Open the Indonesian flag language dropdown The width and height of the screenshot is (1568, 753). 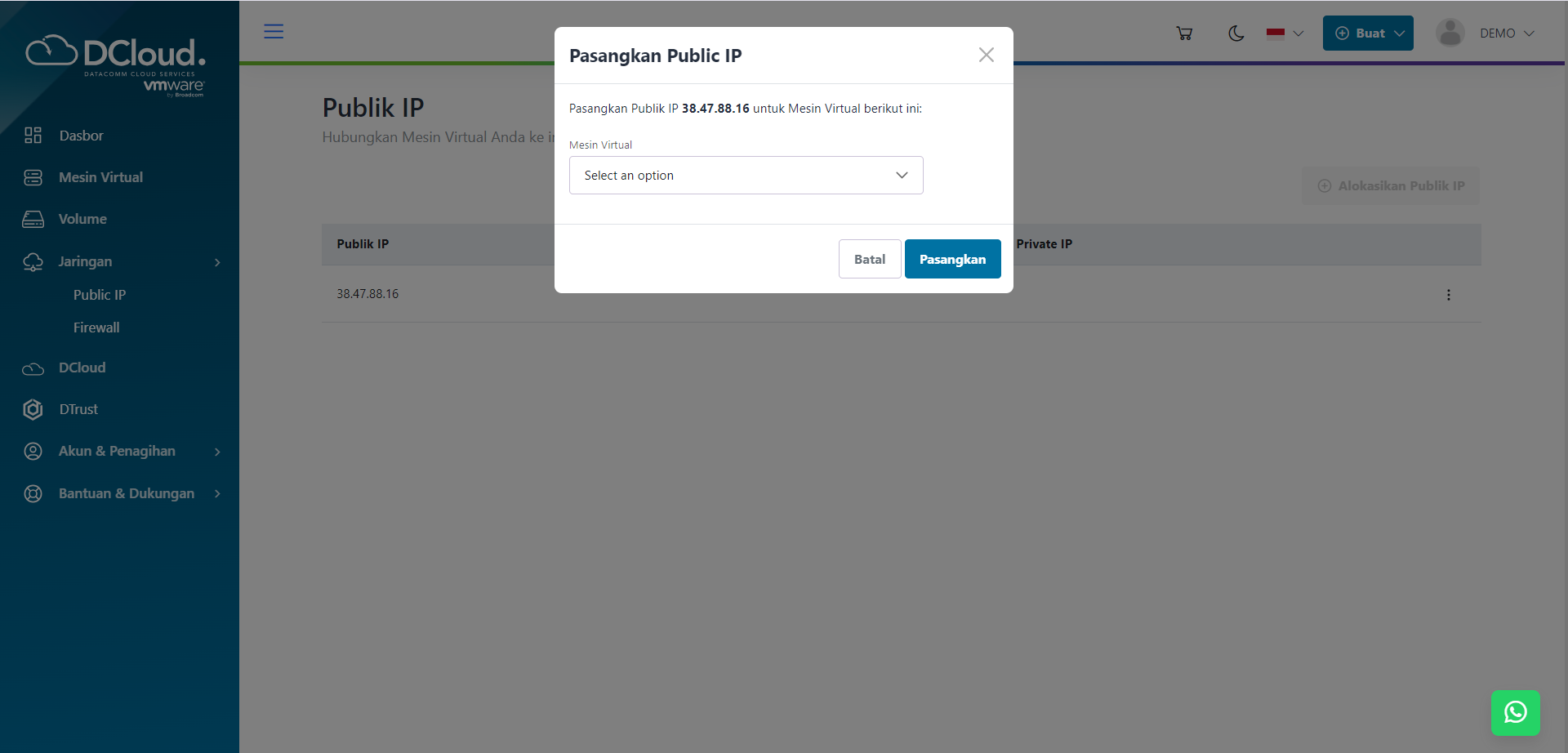[1283, 33]
